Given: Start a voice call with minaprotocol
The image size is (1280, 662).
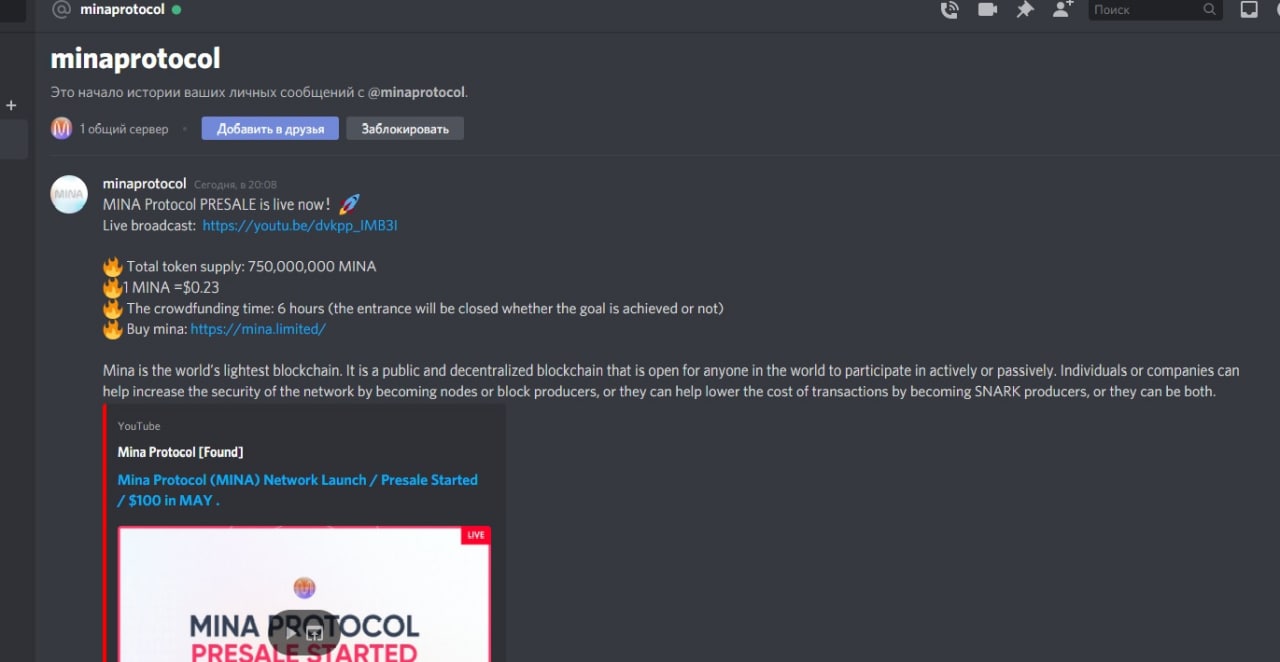Looking at the screenshot, I should [949, 10].
